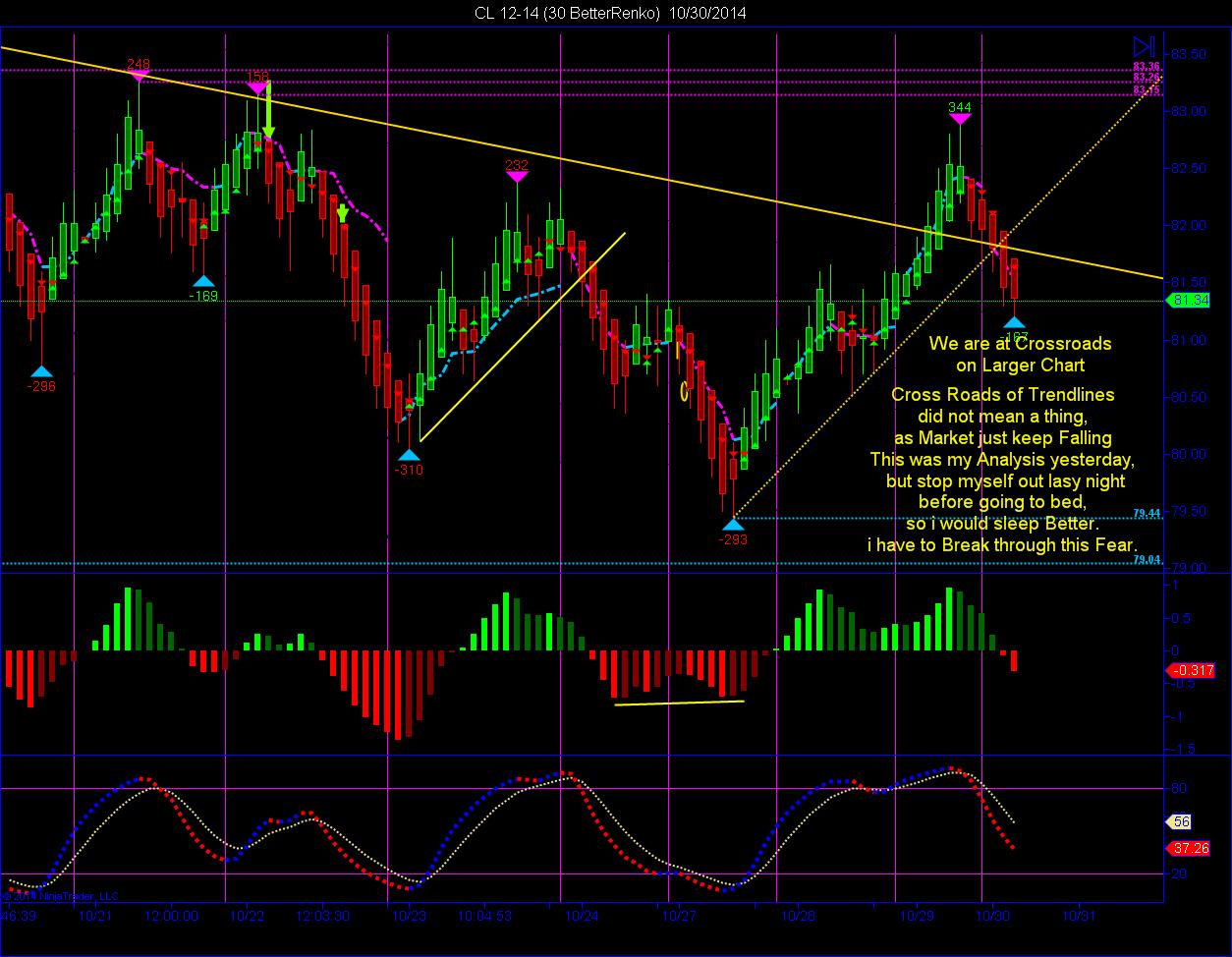Select the 83.15 magenta resistance level label
This screenshot has height=957, width=1232.
1147,90
